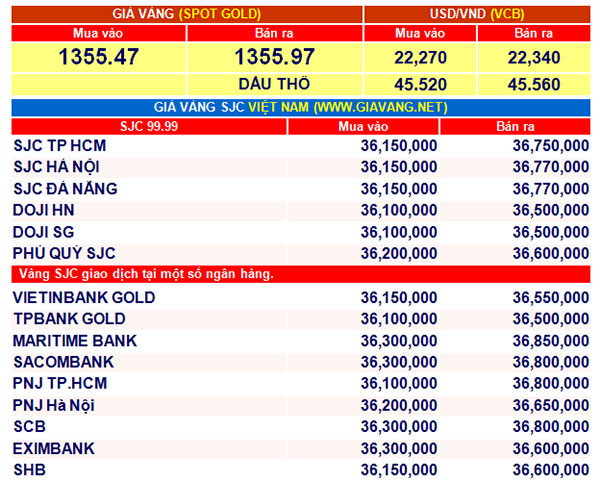Click the SJC TP HCM row label

coord(60,146)
